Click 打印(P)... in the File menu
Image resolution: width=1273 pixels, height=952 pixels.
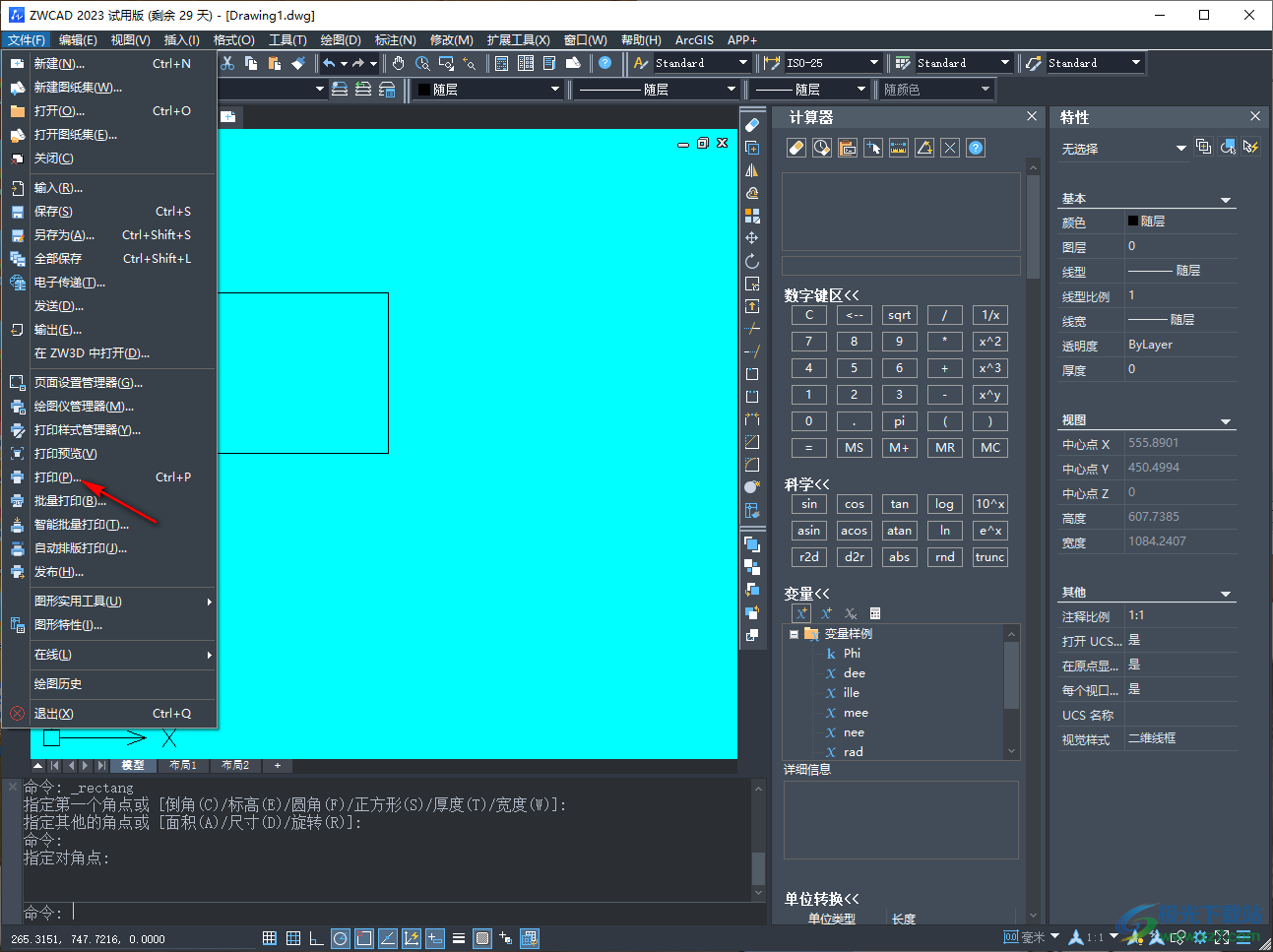(x=108, y=477)
